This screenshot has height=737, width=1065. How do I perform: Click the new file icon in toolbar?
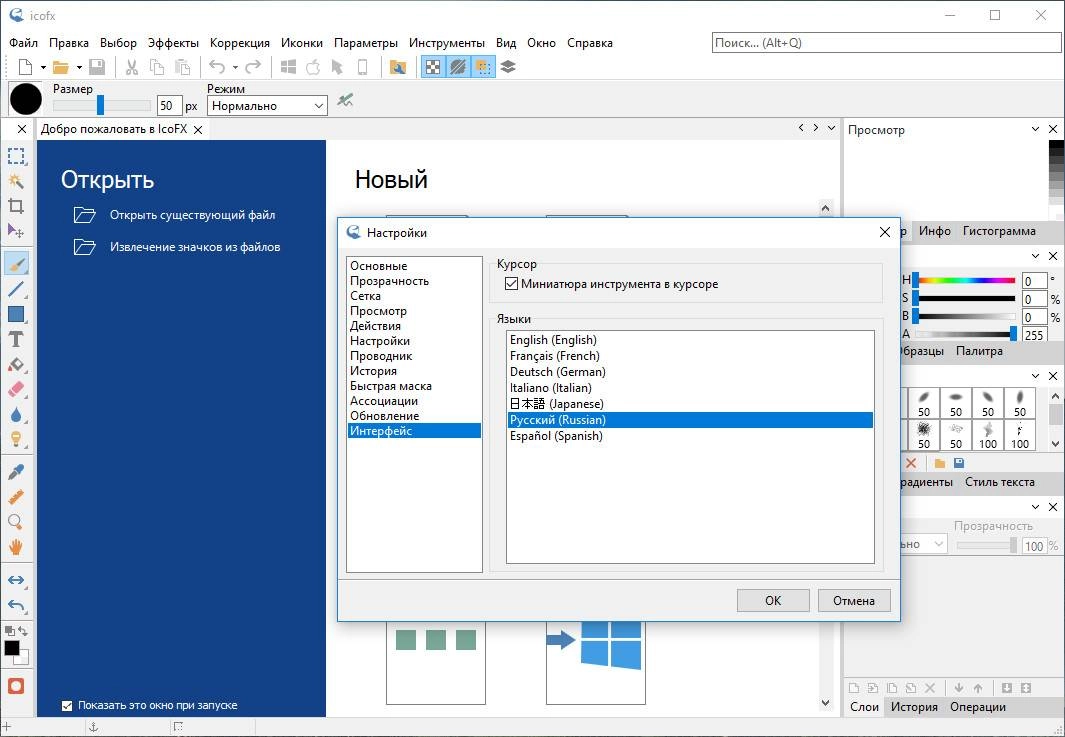[x=25, y=67]
